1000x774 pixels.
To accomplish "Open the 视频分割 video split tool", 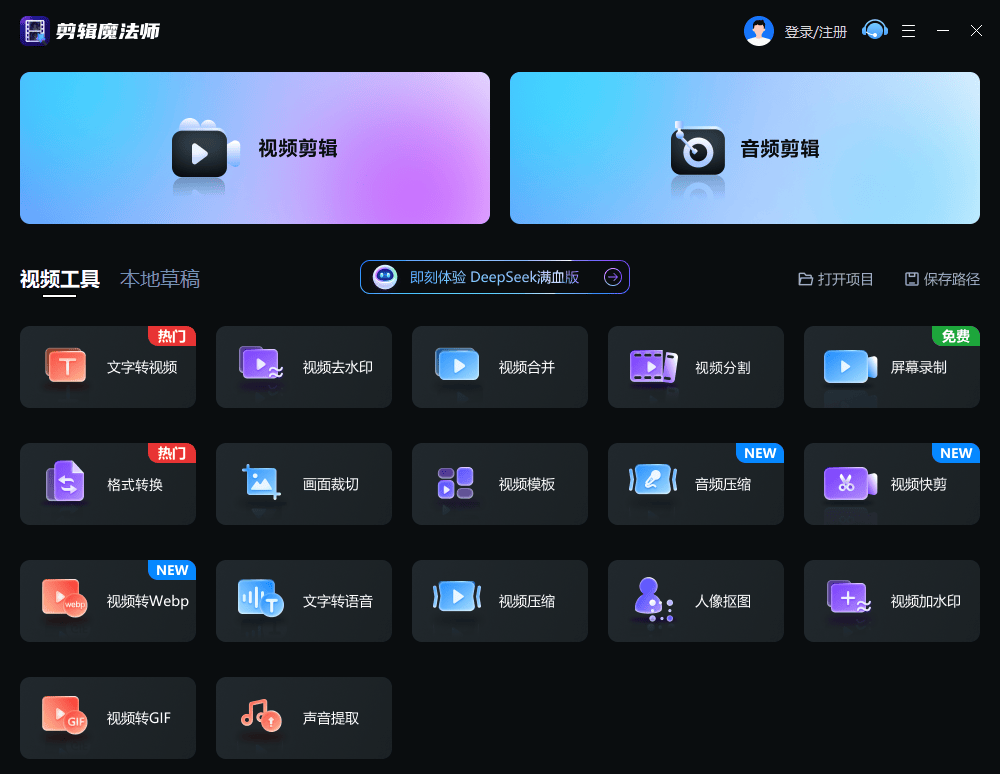I will pos(696,367).
